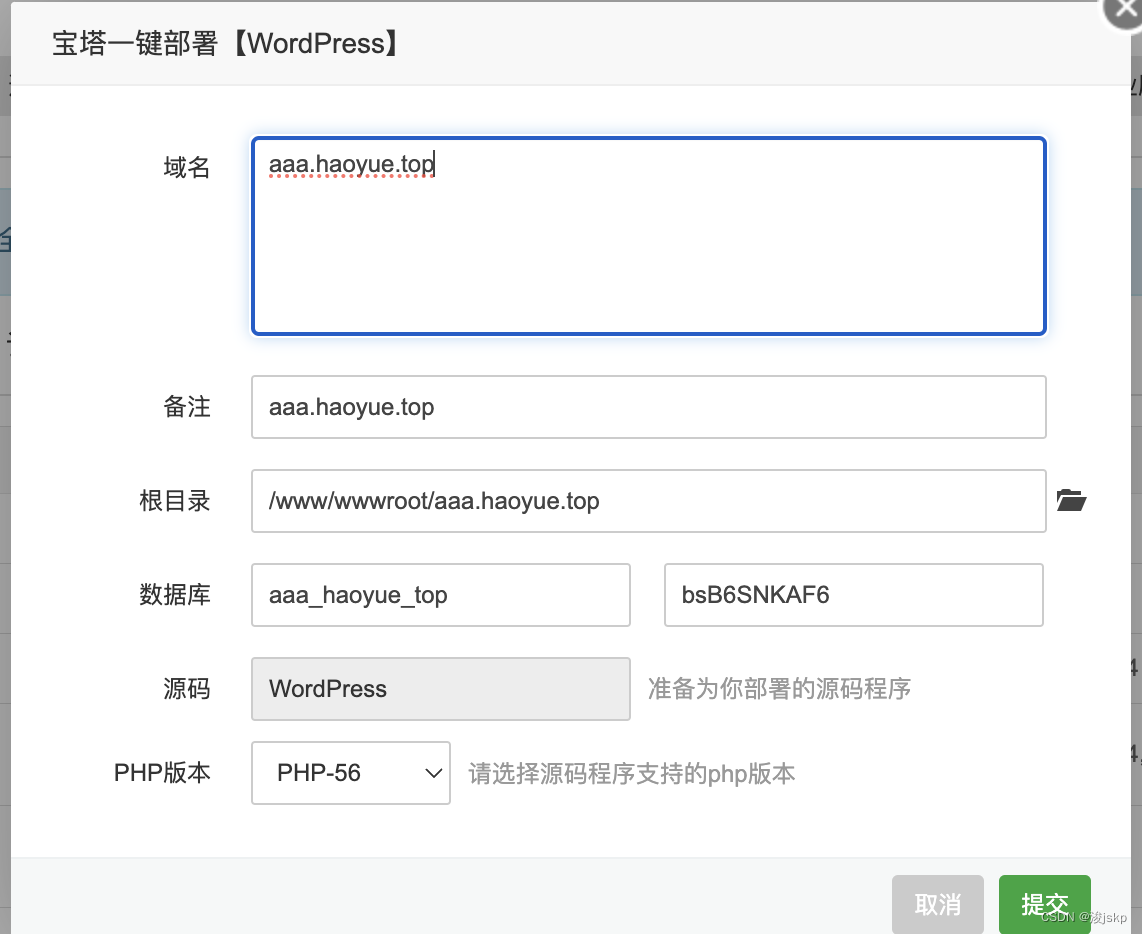This screenshot has height=934, width=1142.
Task: Click the dialog title 宝塔一键部署【WordPress】
Action: 226,43
